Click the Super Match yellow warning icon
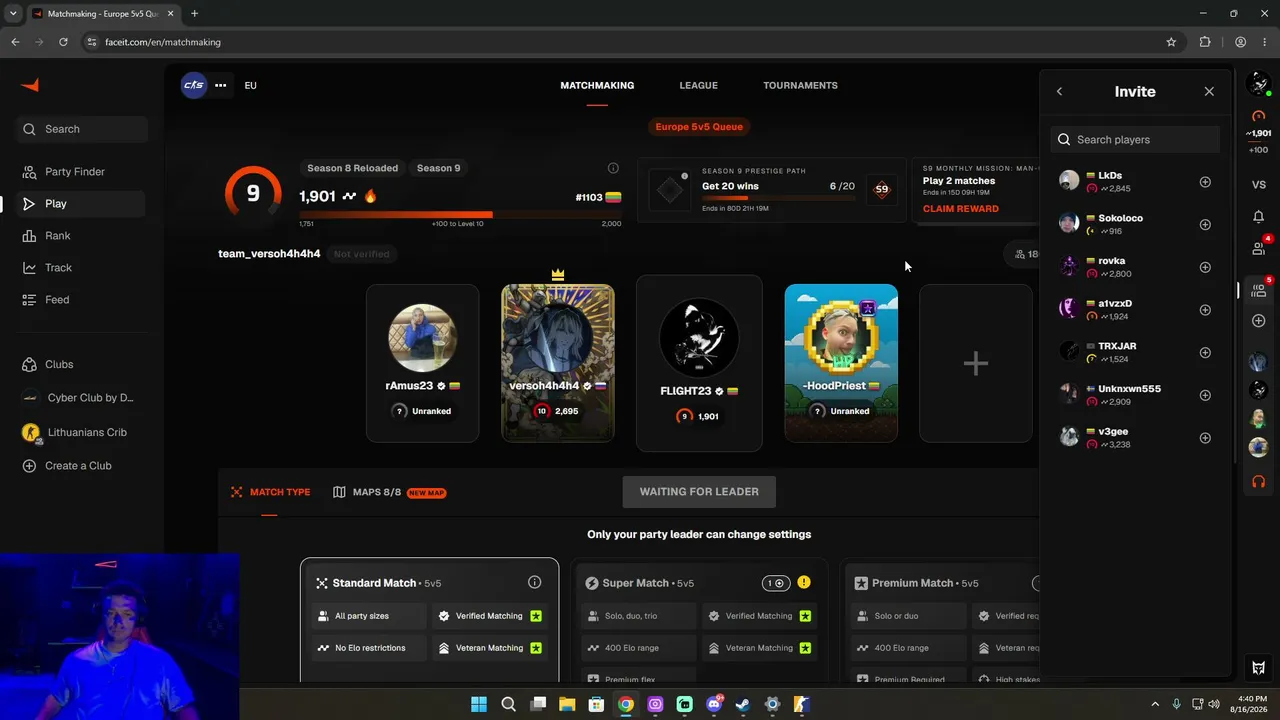The width and height of the screenshot is (1280, 720). [x=804, y=583]
